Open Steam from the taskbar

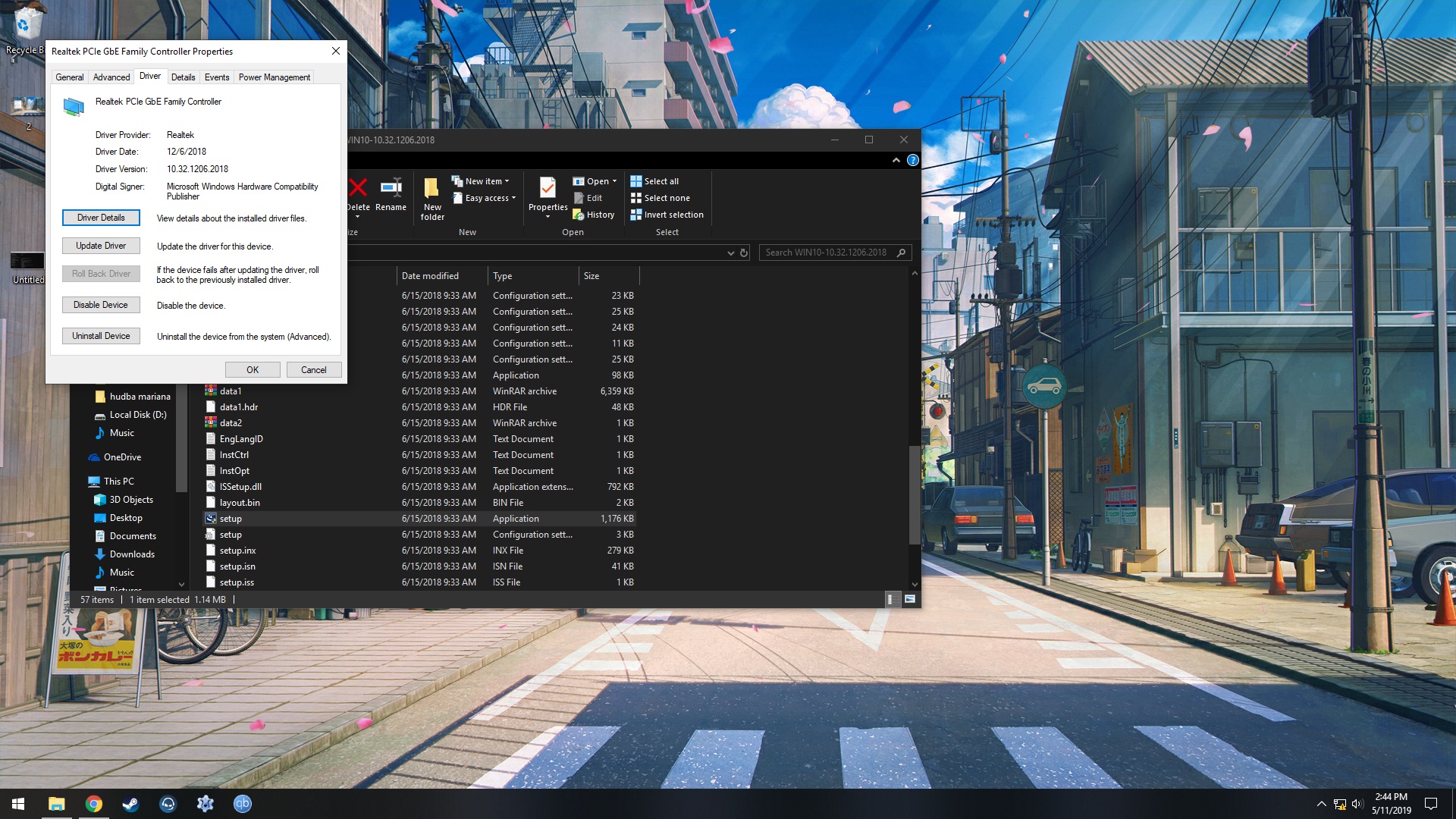130,804
